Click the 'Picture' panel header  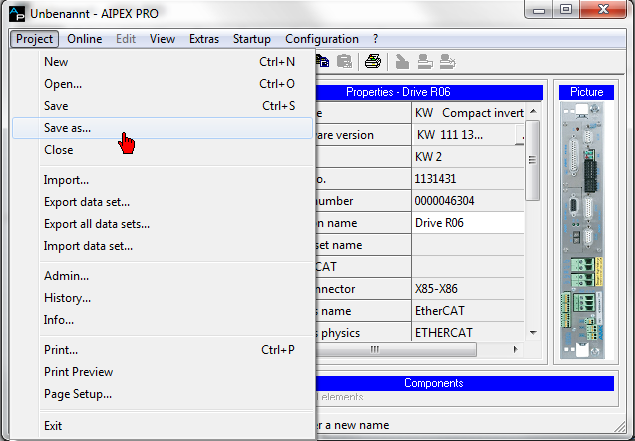pos(586,92)
